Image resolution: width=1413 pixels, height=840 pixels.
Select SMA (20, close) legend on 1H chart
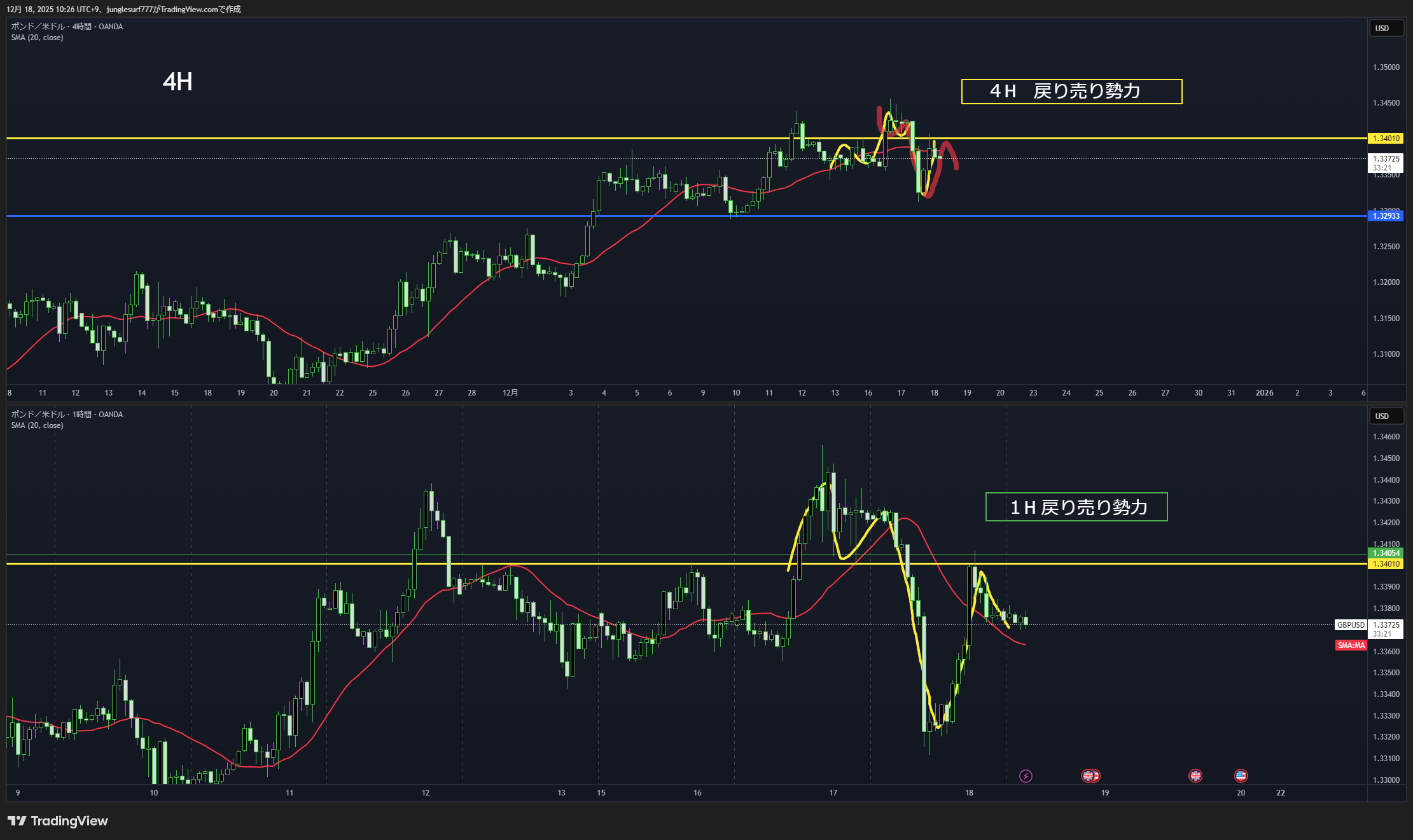pos(37,425)
